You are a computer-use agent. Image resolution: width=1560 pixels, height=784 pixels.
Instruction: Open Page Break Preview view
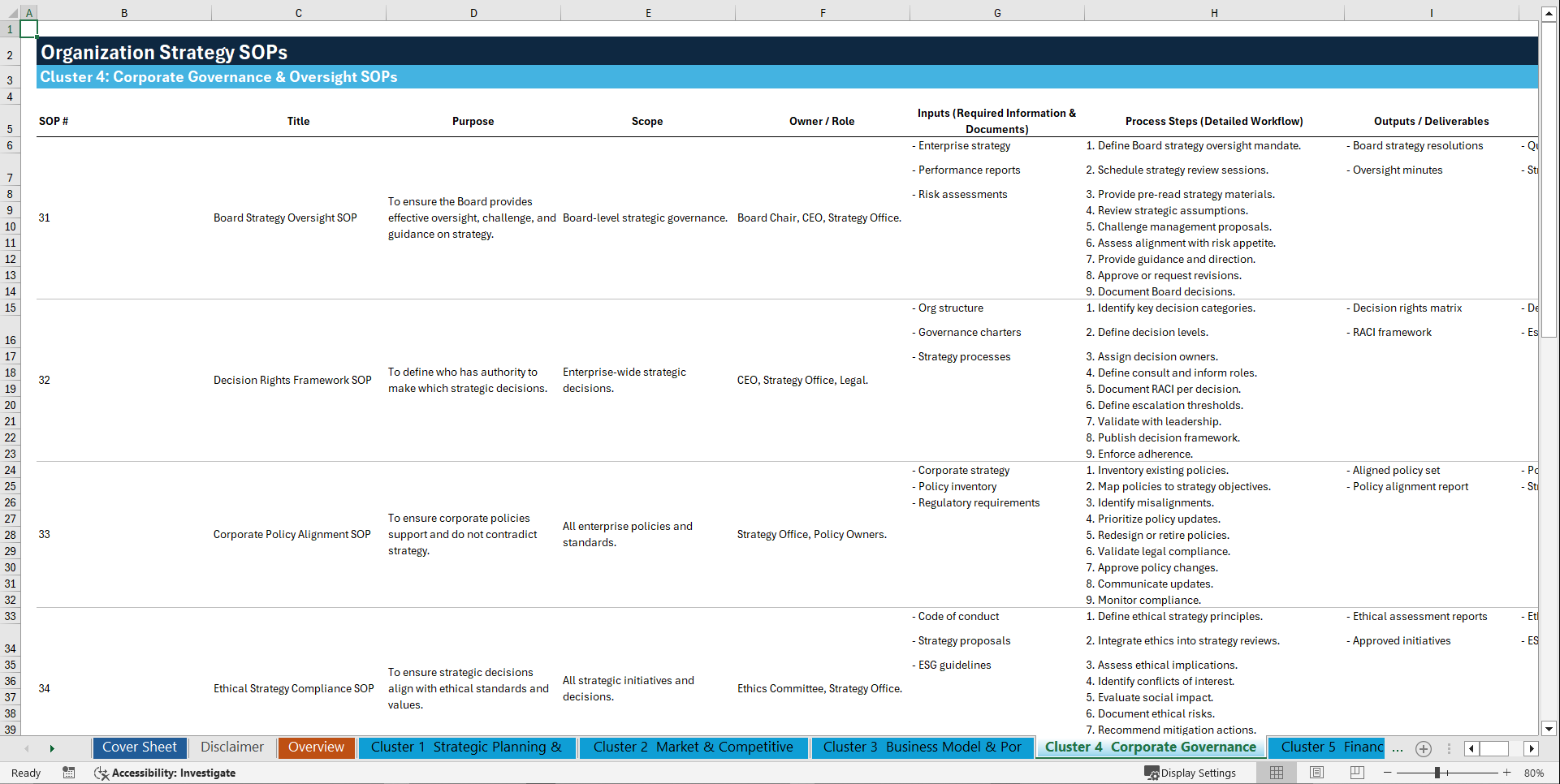click(1358, 773)
